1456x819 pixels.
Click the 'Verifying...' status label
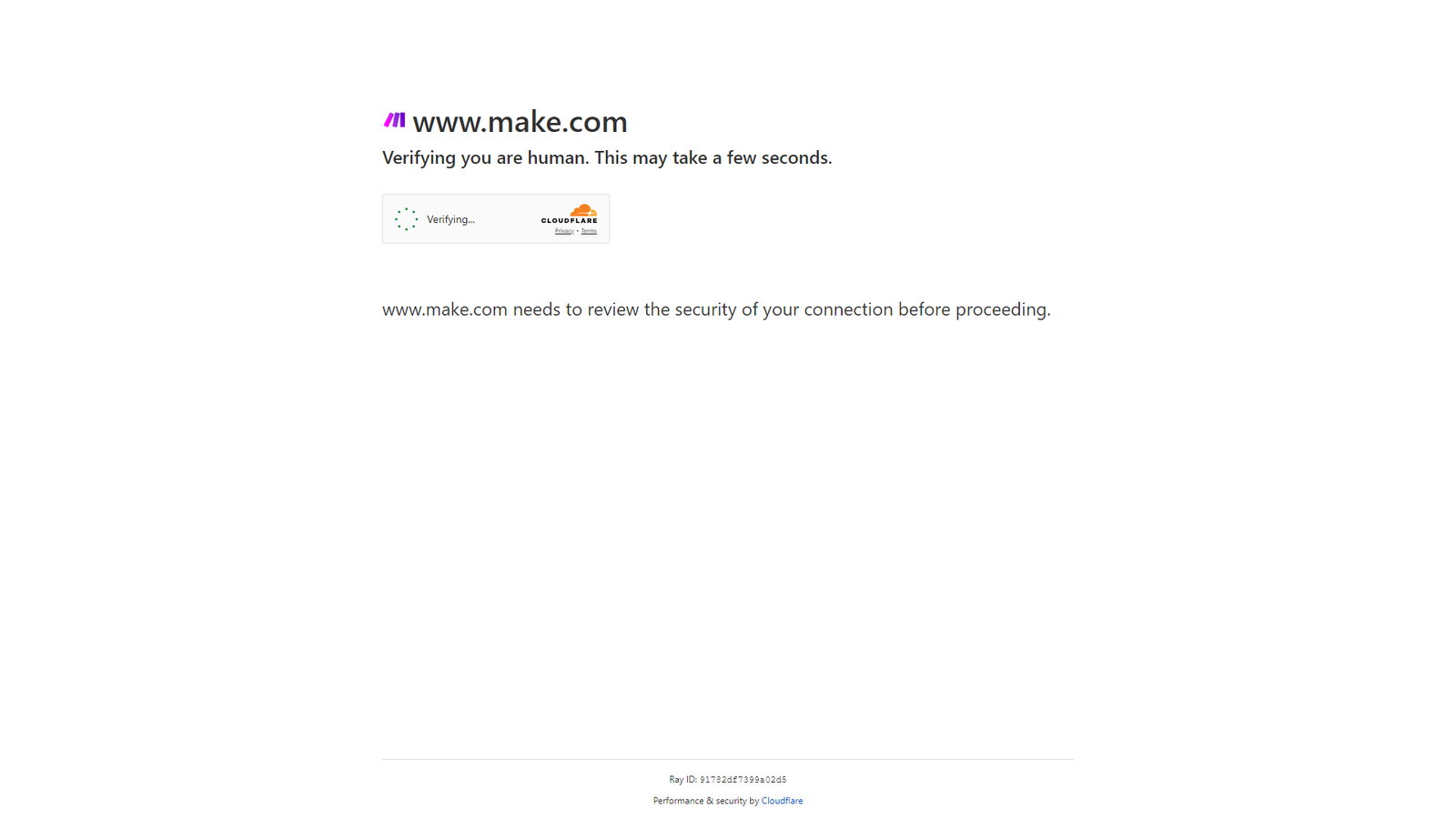[x=450, y=219]
